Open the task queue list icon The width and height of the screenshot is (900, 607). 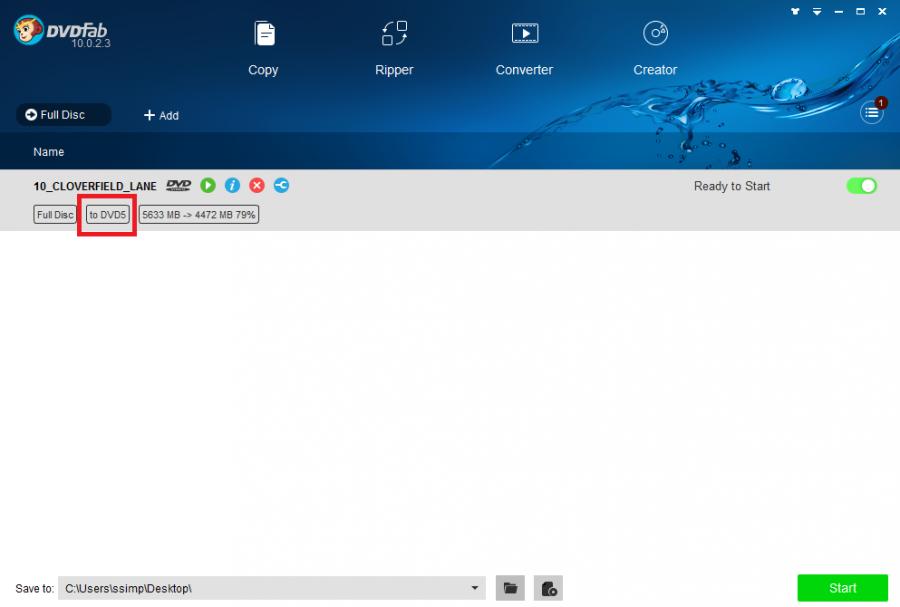coord(871,112)
